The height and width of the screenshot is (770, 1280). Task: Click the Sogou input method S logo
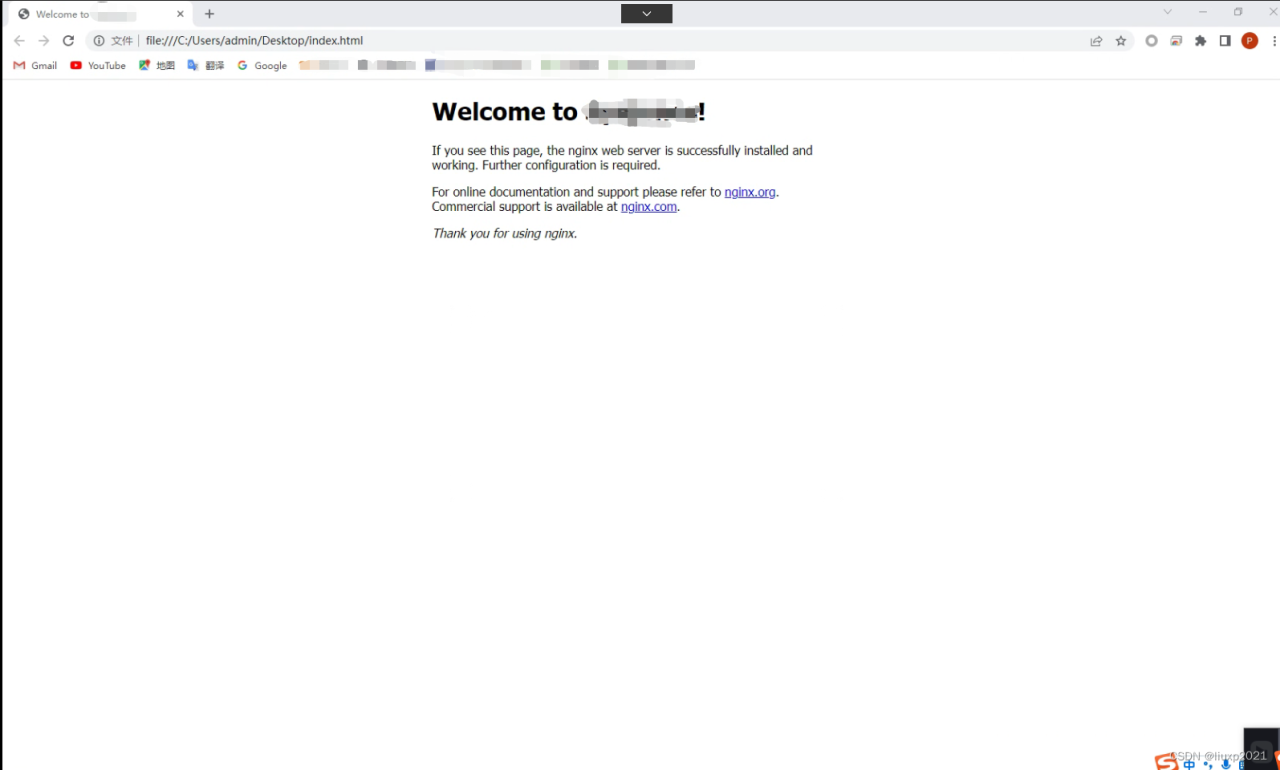click(1166, 762)
